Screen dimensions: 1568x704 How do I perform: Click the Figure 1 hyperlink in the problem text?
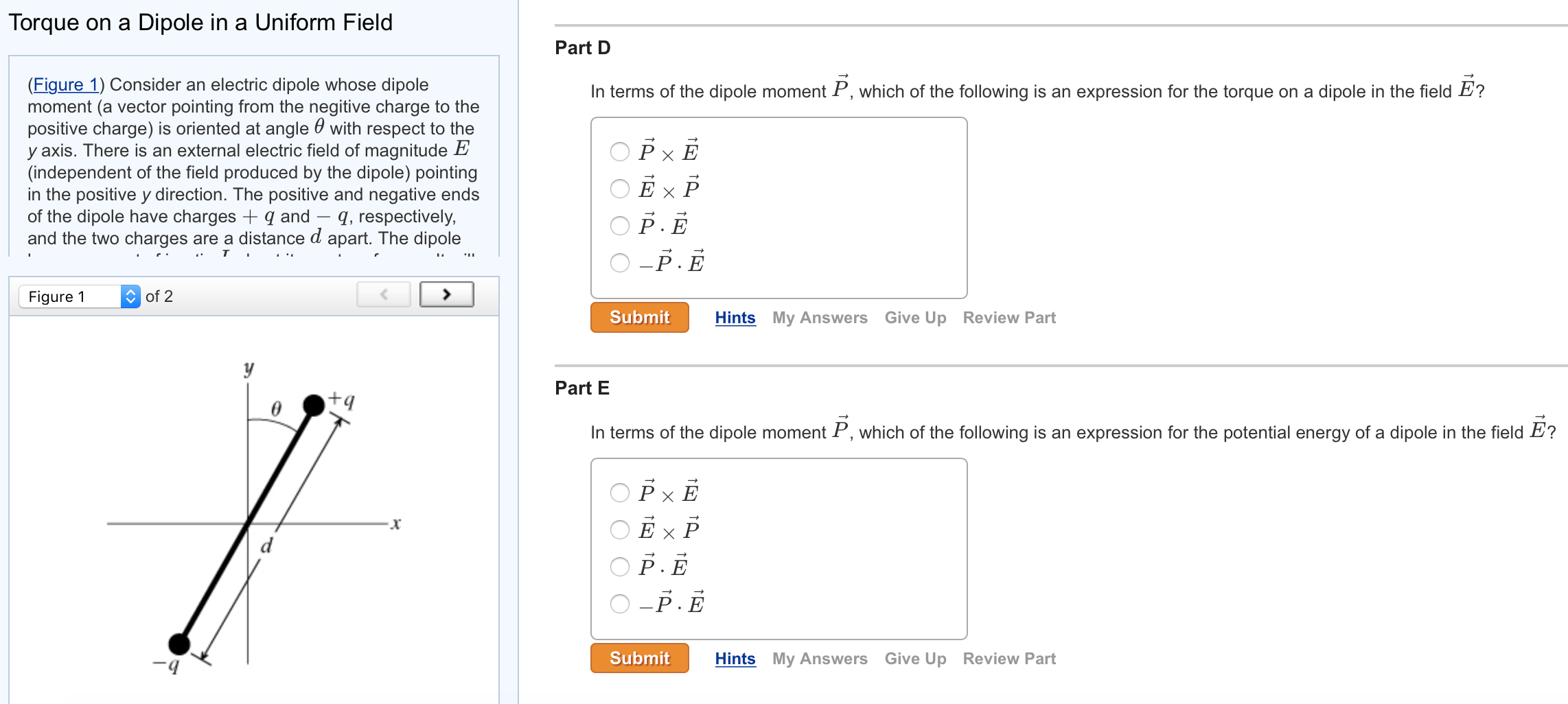point(66,84)
